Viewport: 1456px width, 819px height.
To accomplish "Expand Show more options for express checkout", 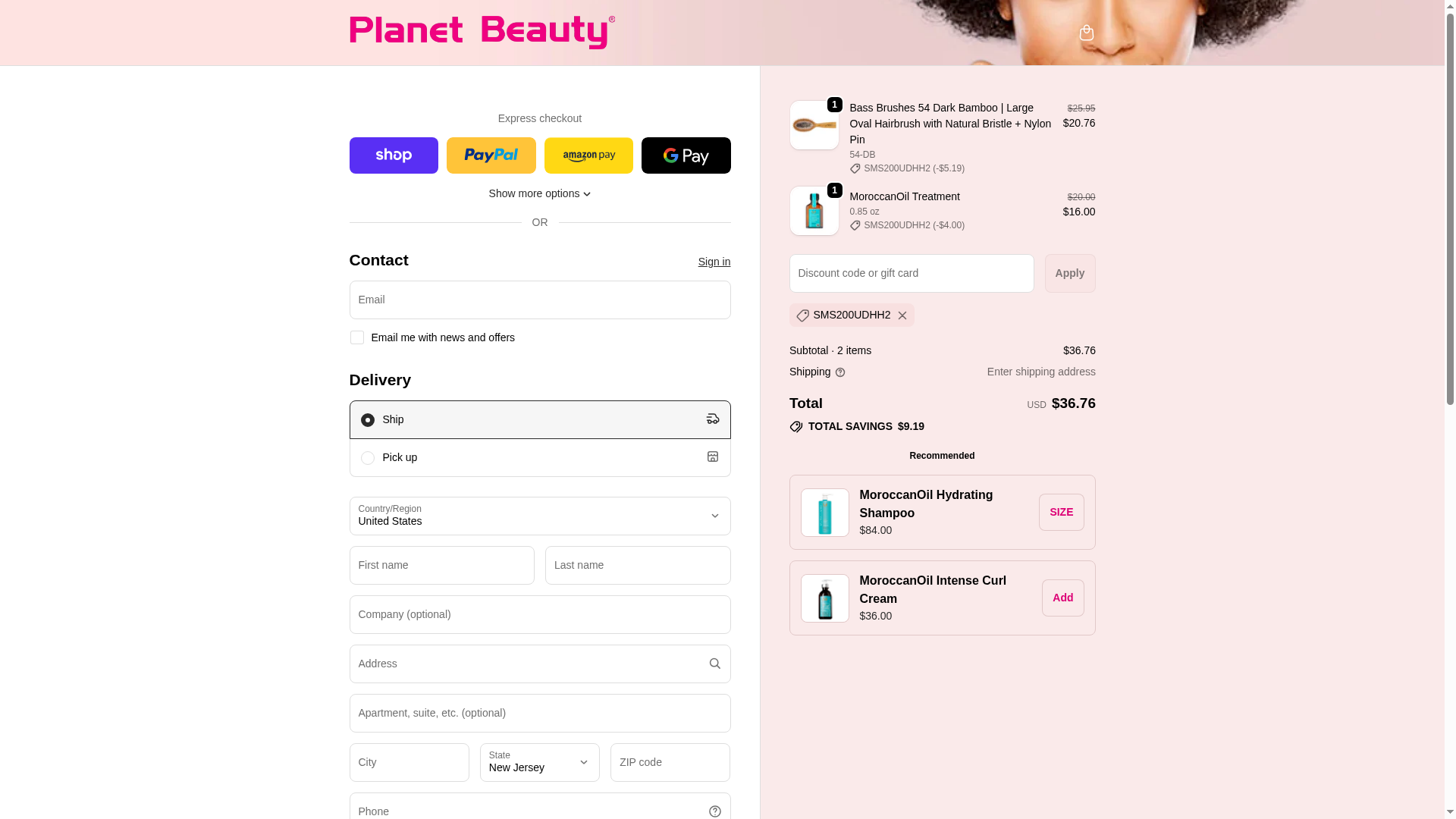I will [x=540, y=193].
